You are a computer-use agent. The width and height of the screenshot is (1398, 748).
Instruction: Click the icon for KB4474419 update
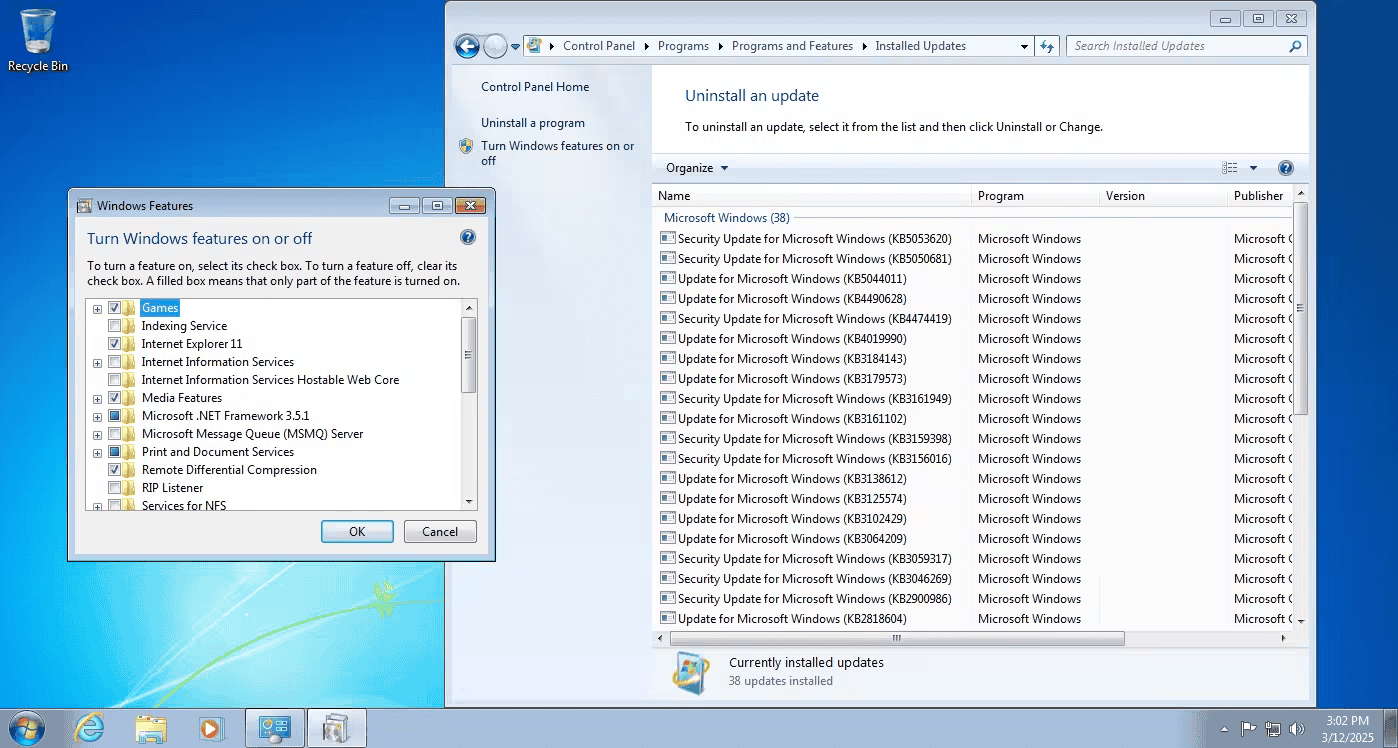(x=668, y=318)
